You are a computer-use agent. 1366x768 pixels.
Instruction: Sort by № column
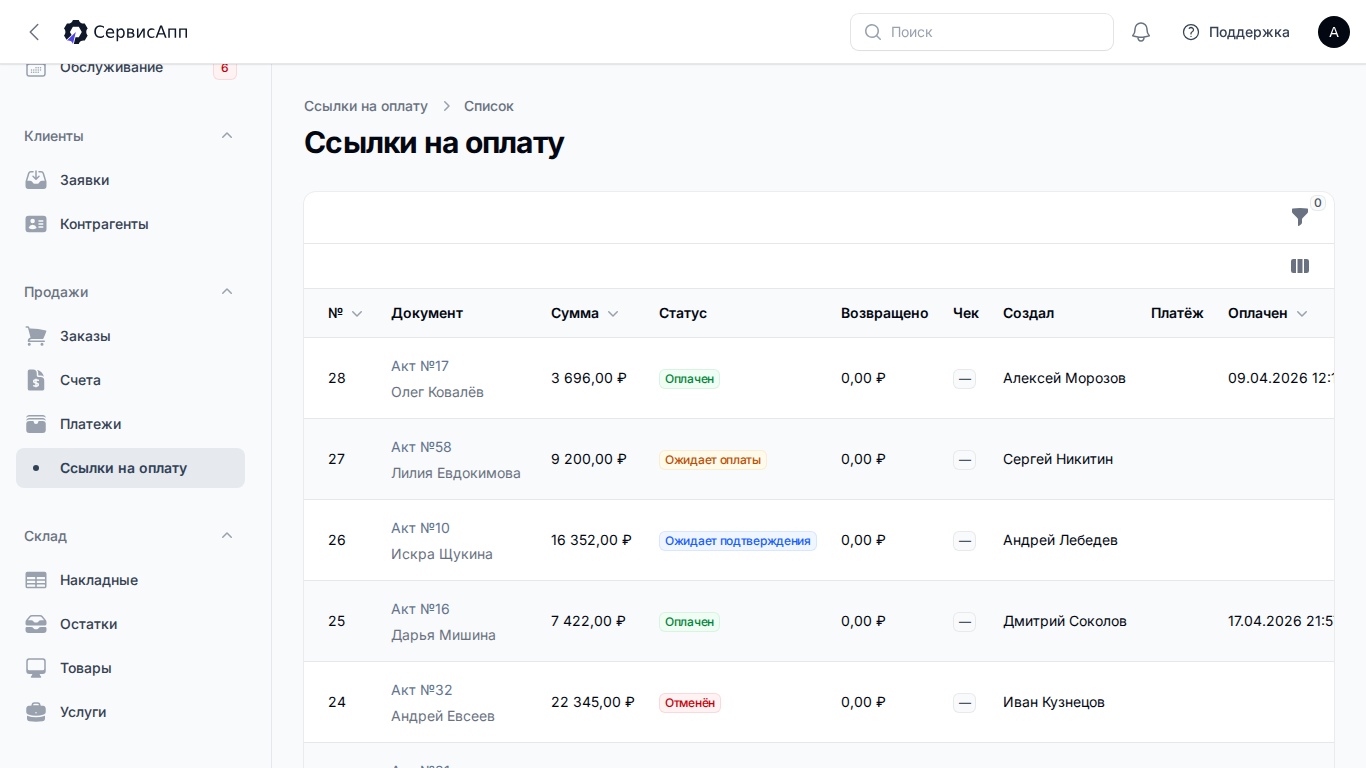point(345,313)
